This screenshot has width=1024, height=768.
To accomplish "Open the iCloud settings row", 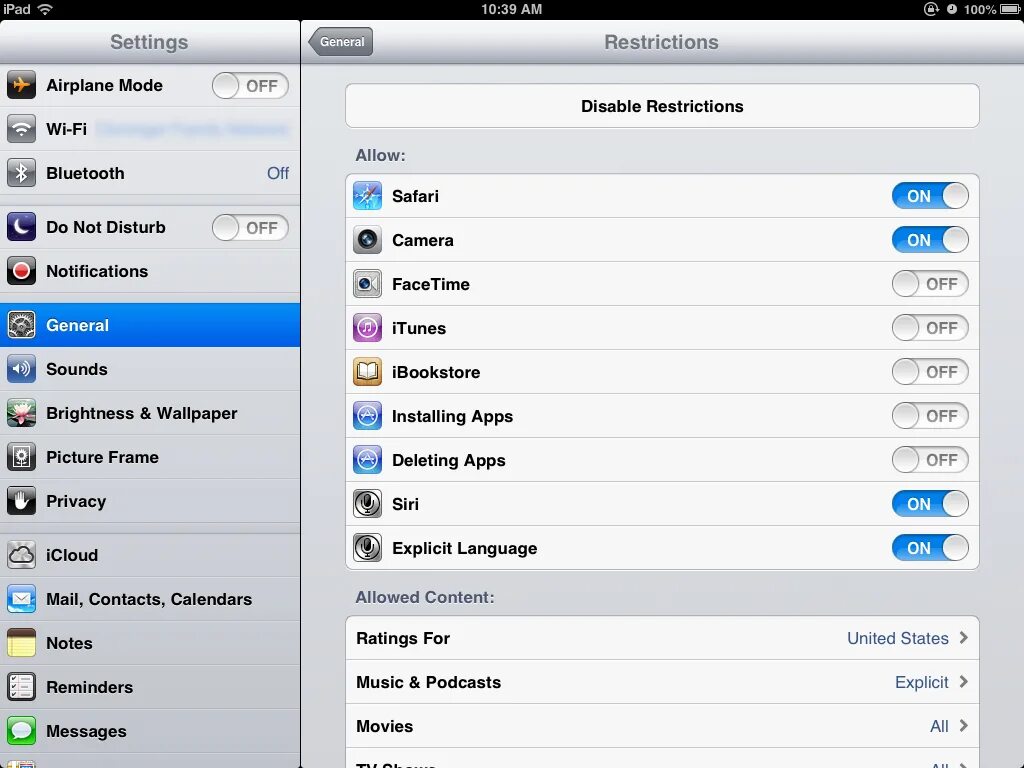I will point(150,555).
